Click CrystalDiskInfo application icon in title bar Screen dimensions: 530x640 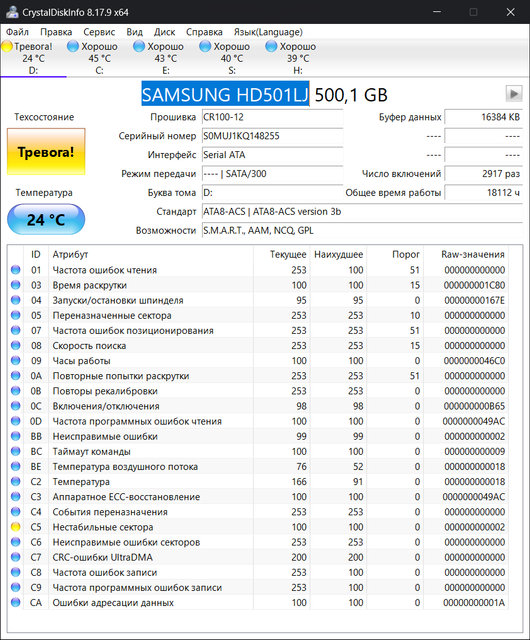point(12,12)
